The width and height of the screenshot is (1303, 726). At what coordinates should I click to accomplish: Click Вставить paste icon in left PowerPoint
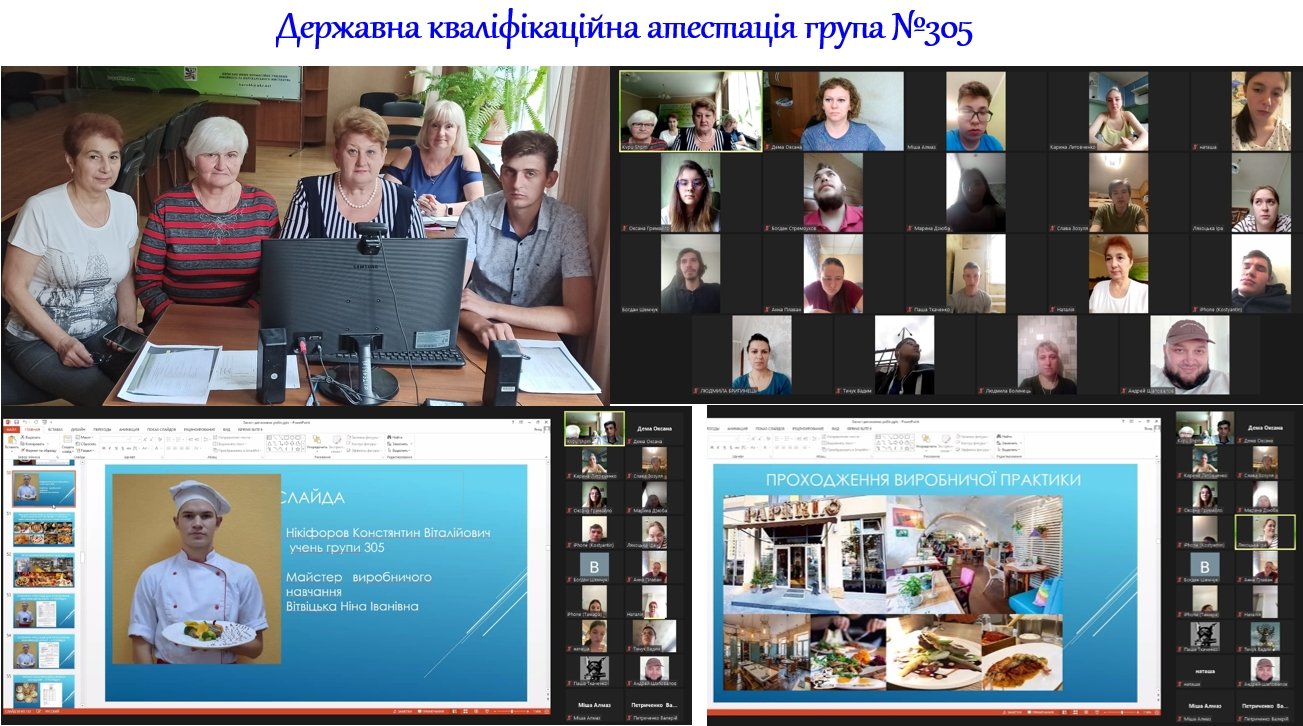click(x=12, y=441)
